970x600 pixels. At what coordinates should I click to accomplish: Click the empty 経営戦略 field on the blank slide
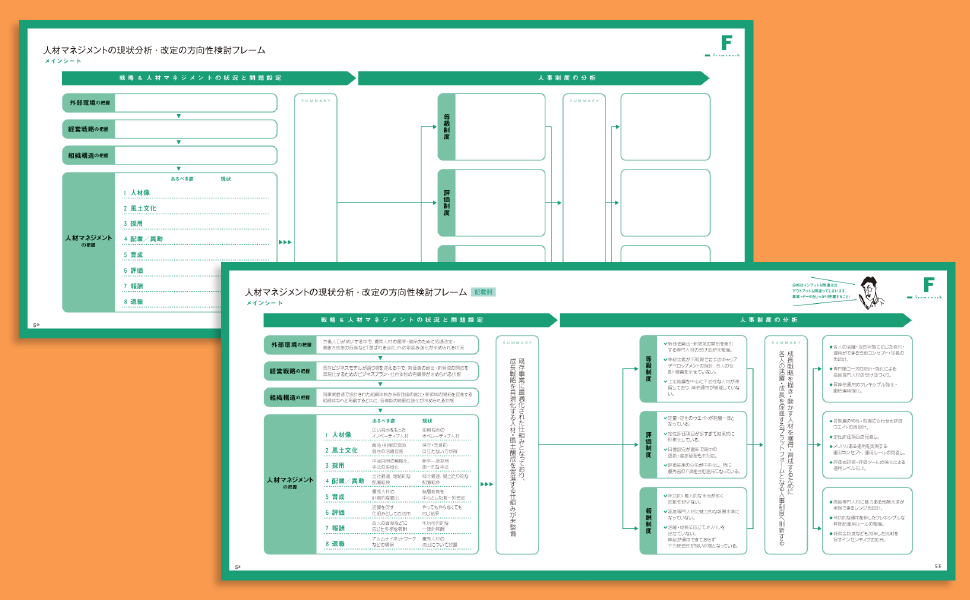(195, 129)
